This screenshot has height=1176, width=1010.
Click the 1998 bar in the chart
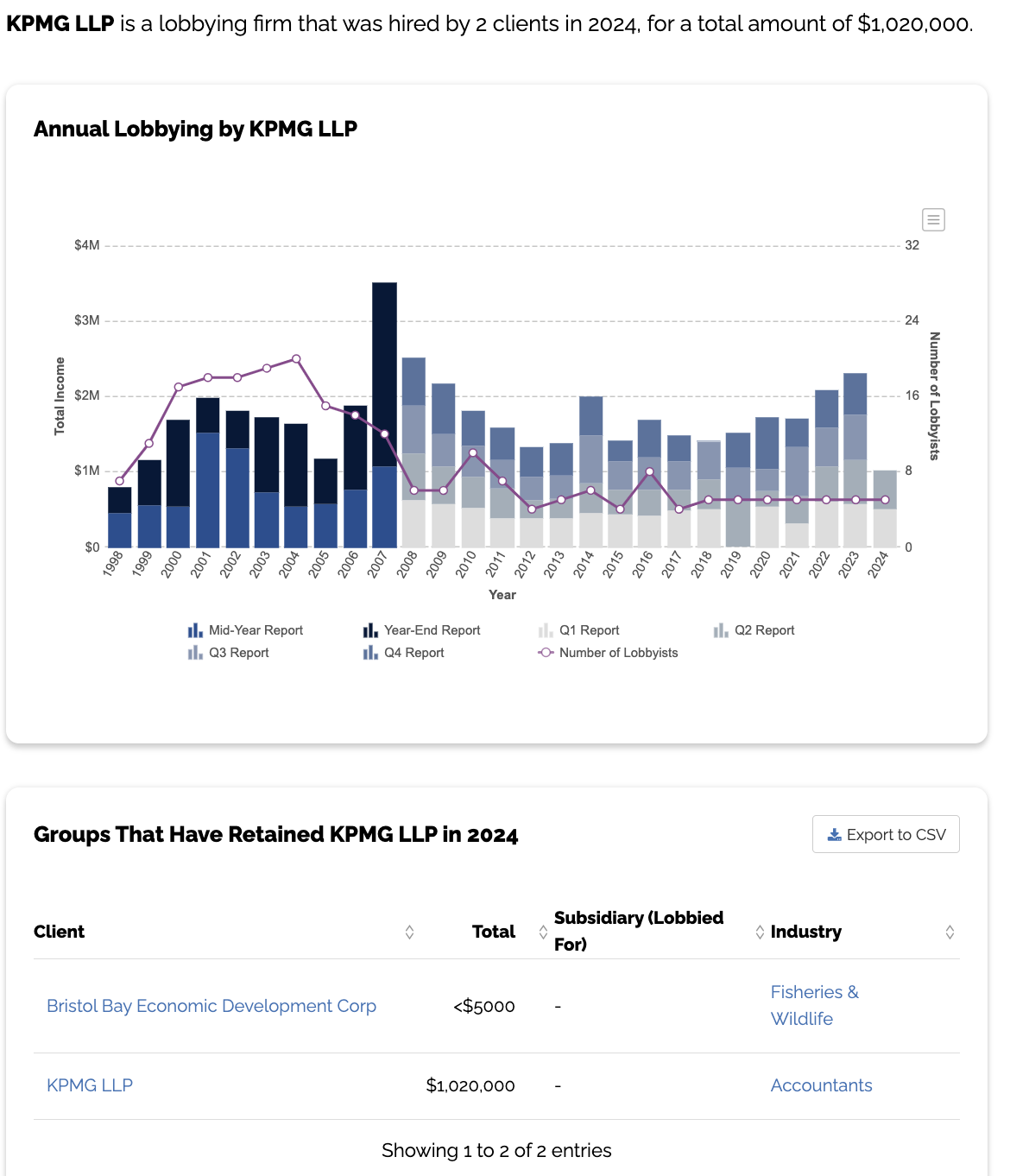click(x=119, y=517)
